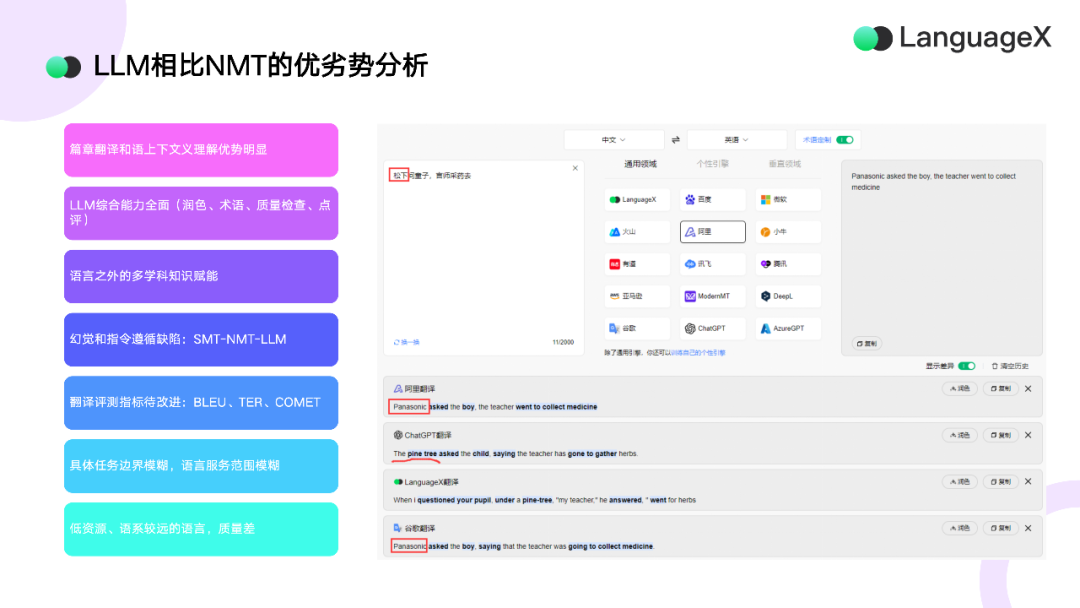The width and height of the screenshot is (1080, 608).
Task: Switch to the 垂直领域 tab
Action: point(787,164)
